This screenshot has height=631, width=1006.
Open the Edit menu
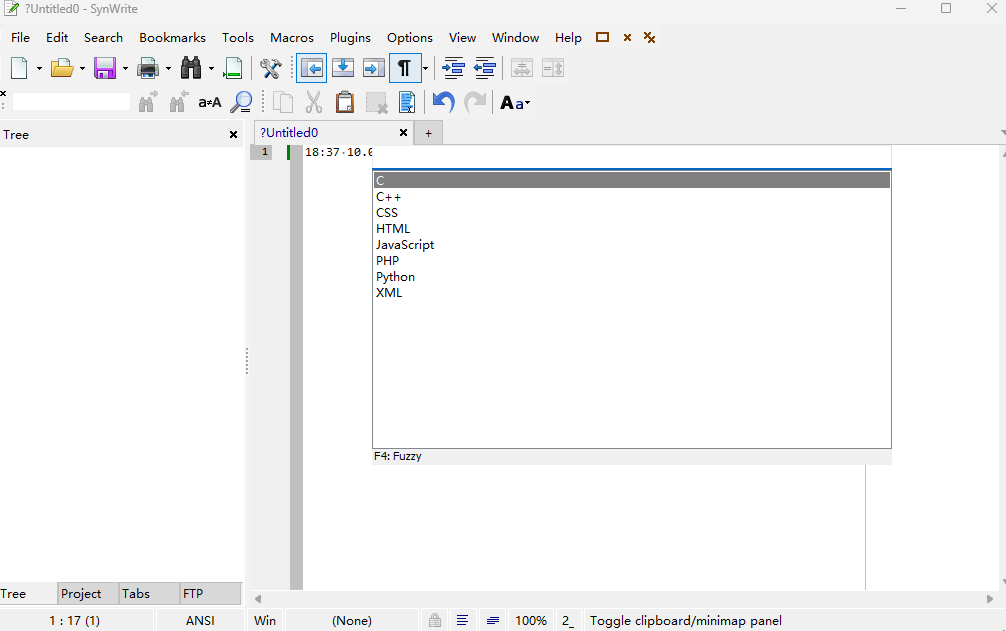(57, 38)
